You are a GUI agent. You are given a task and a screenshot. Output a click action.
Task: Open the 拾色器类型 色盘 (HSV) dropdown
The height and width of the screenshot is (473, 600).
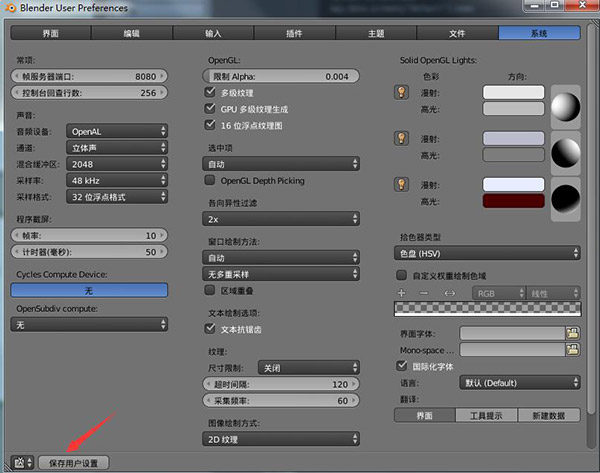(484, 254)
